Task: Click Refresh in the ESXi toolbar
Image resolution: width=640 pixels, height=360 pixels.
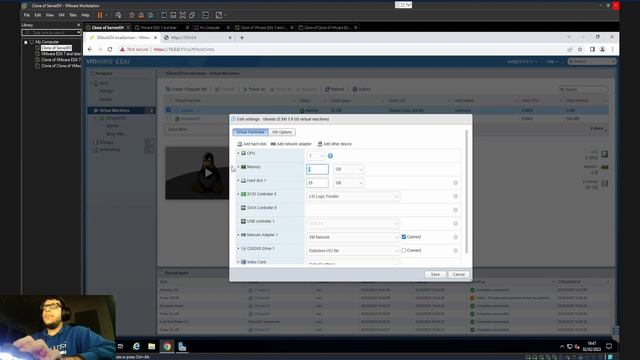Action: pos(335,89)
